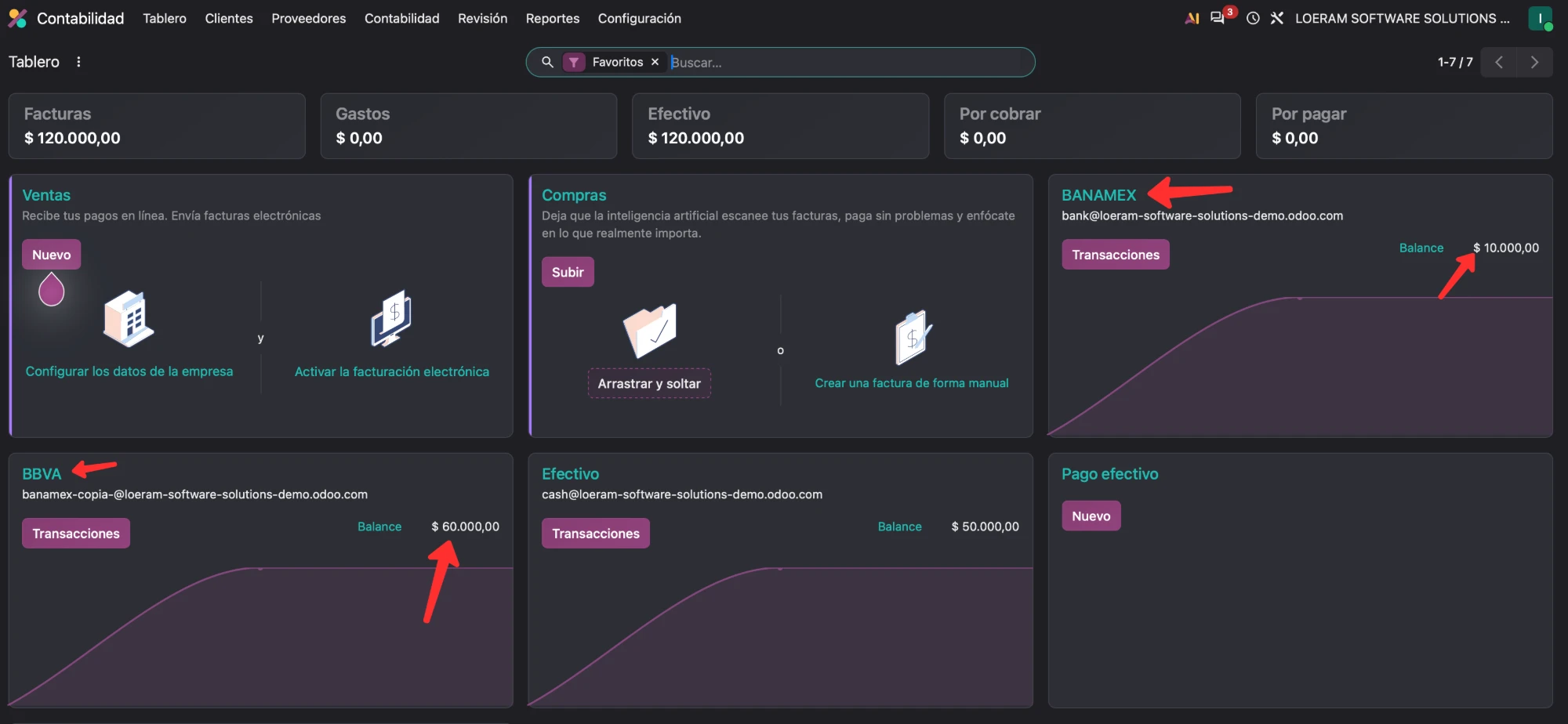The height and width of the screenshot is (724, 1568).
Task: Open the Reportes menu
Action: tap(553, 18)
